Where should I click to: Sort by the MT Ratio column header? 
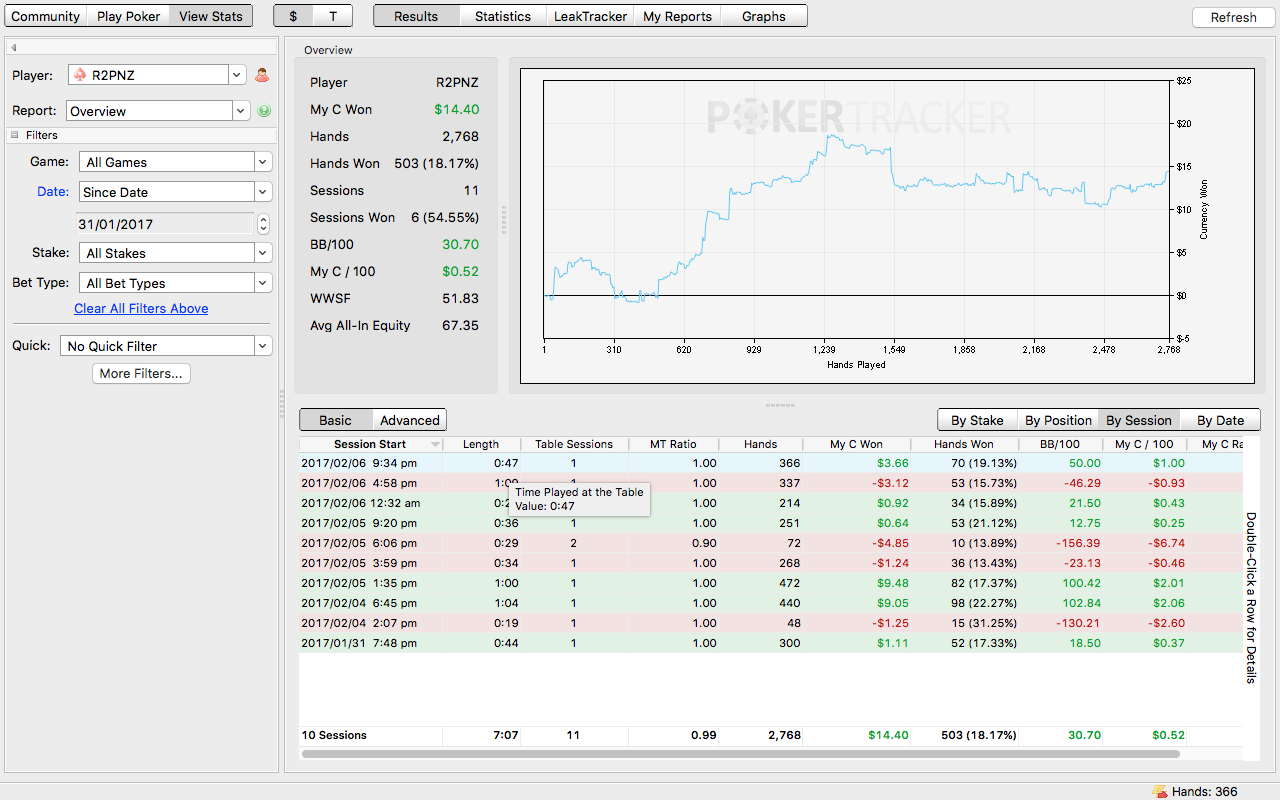[x=673, y=444]
